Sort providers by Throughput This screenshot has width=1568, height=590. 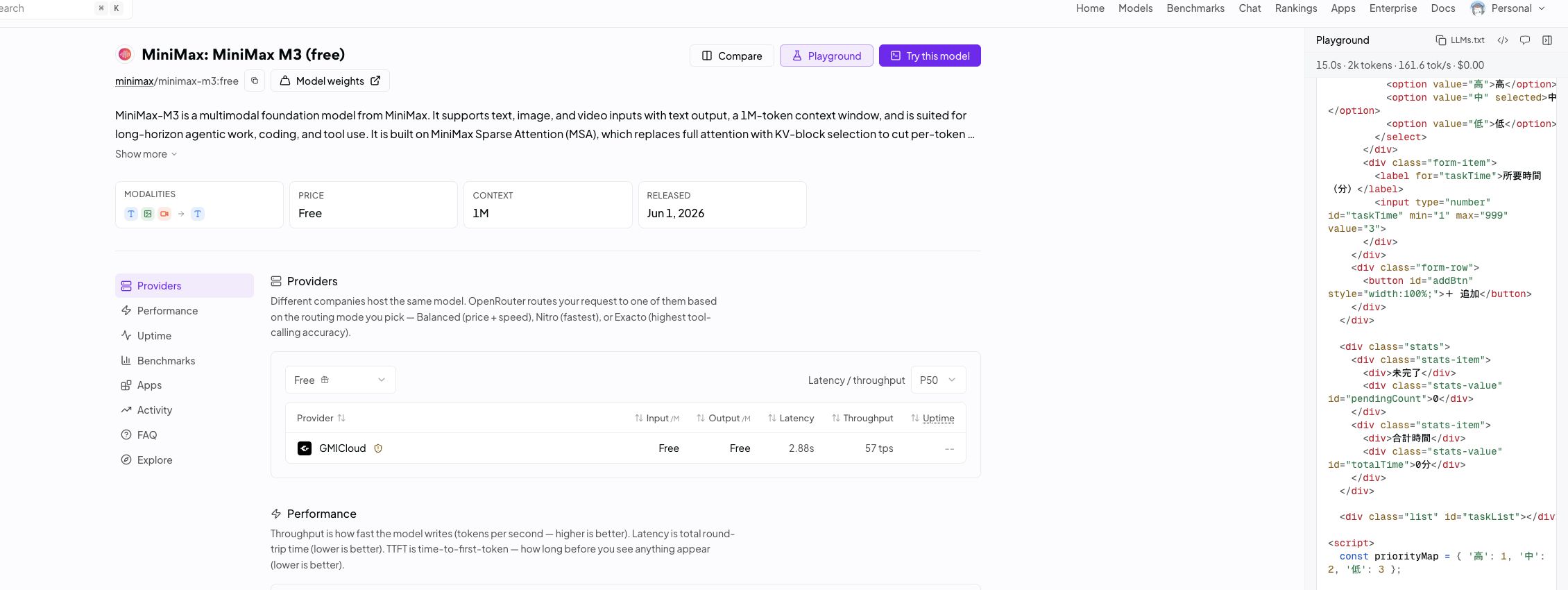coord(862,418)
